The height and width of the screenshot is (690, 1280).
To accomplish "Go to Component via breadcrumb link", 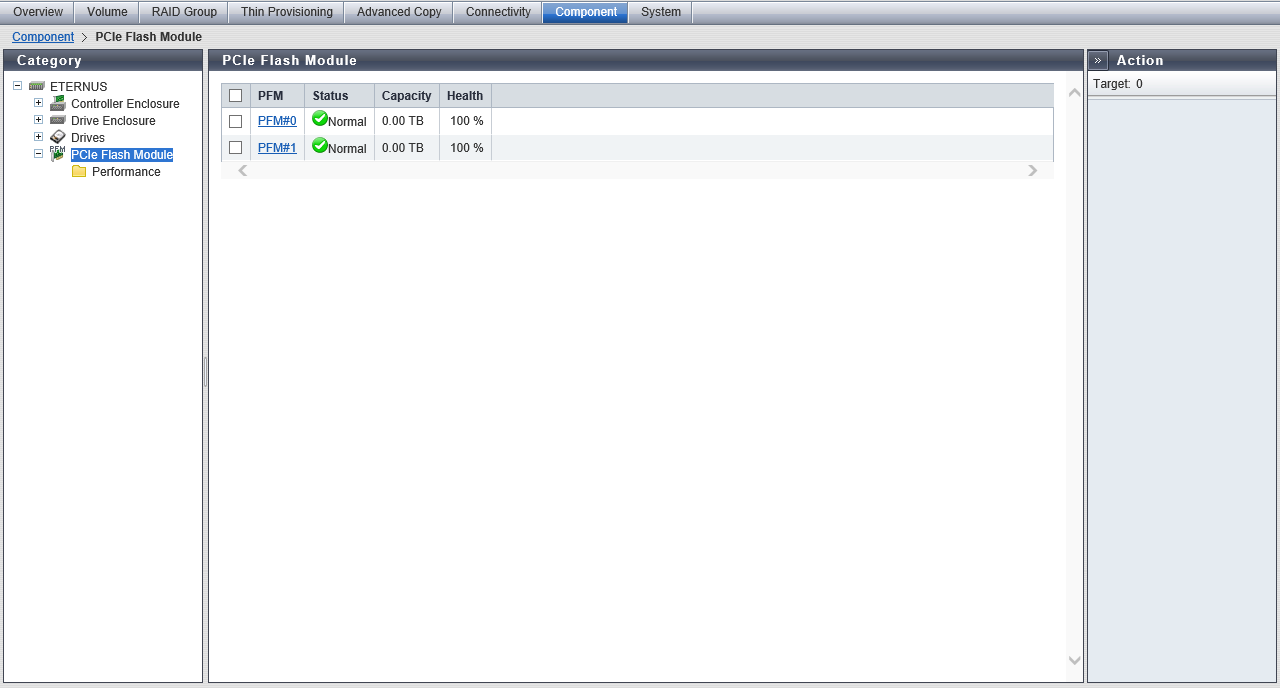I will pos(43,37).
